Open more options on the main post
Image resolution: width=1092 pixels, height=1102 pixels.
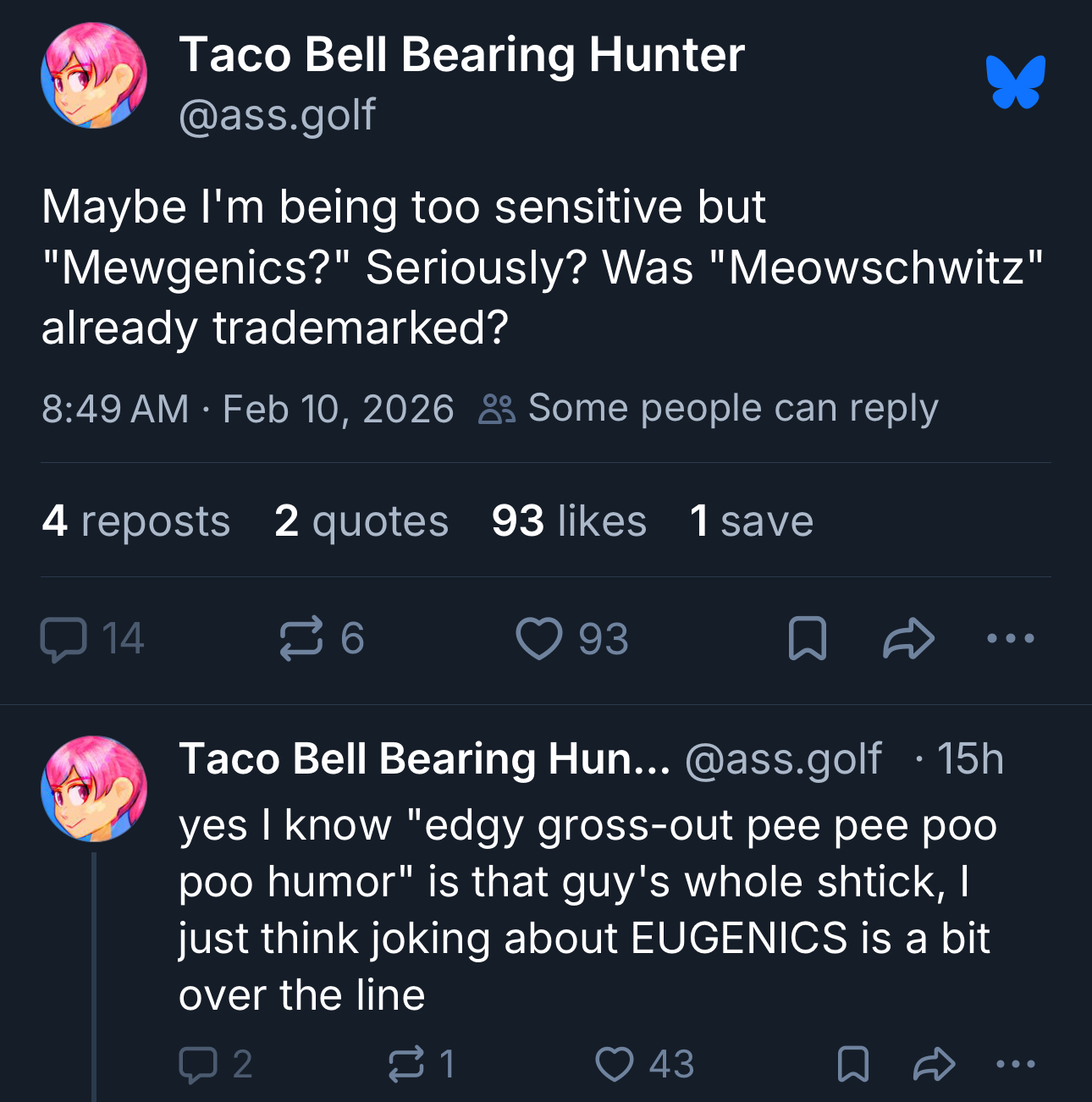click(x=1011, y=638)
